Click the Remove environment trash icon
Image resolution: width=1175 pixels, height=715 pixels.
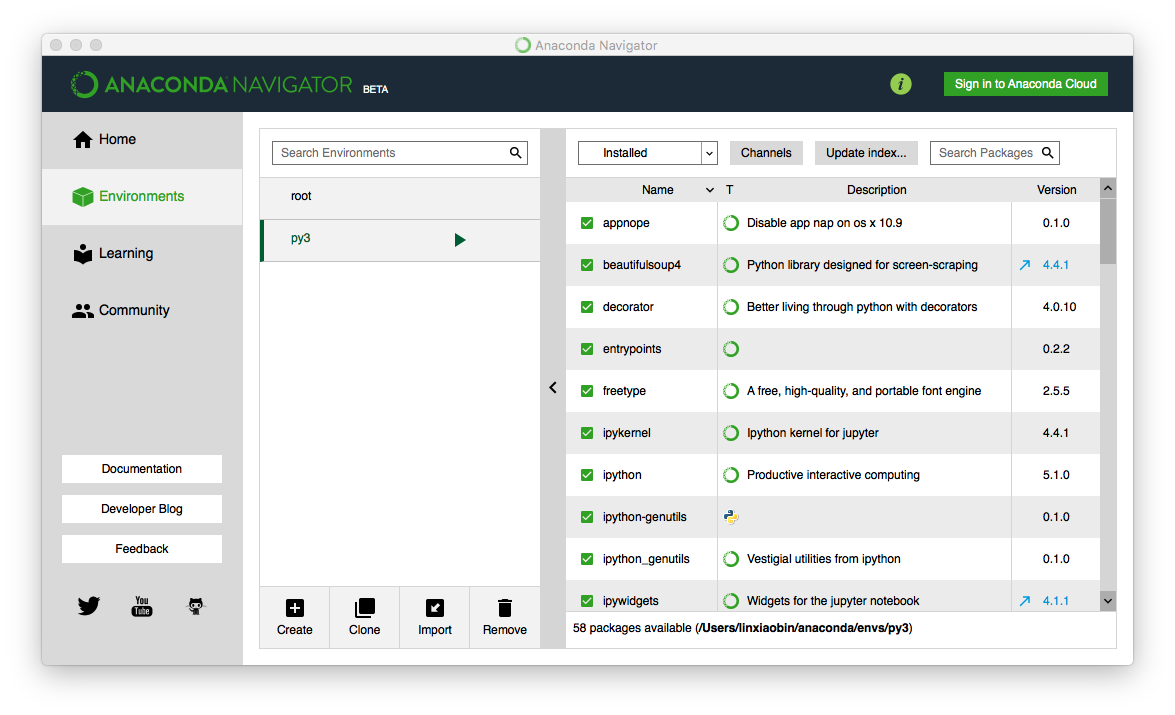click(504, 607)
